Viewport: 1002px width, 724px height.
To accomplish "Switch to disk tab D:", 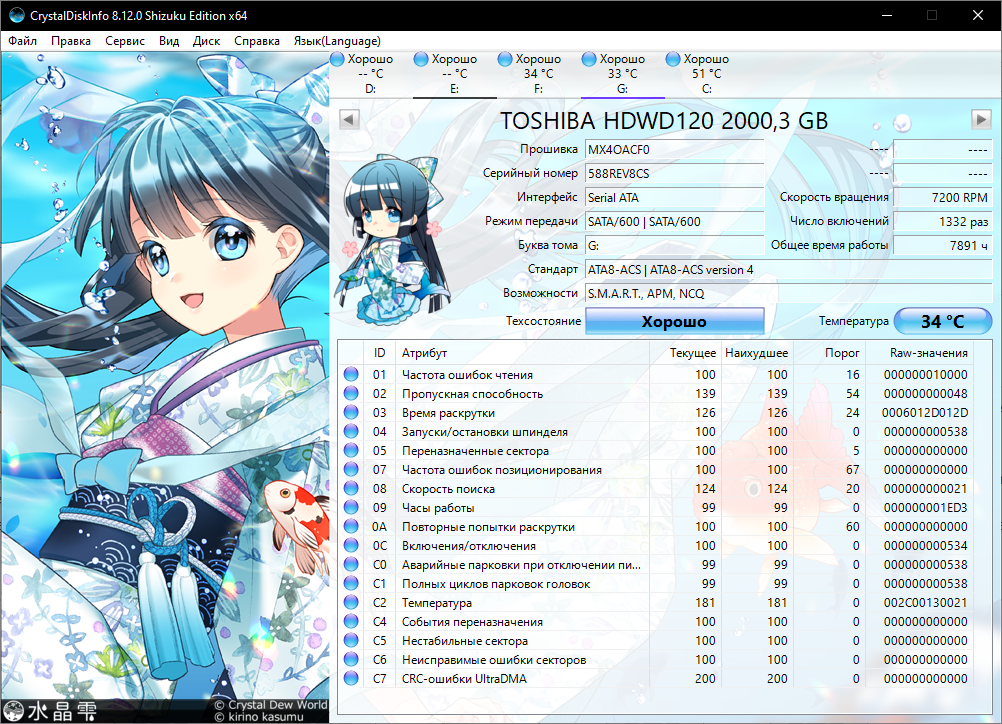I will [x=371, y=73].
